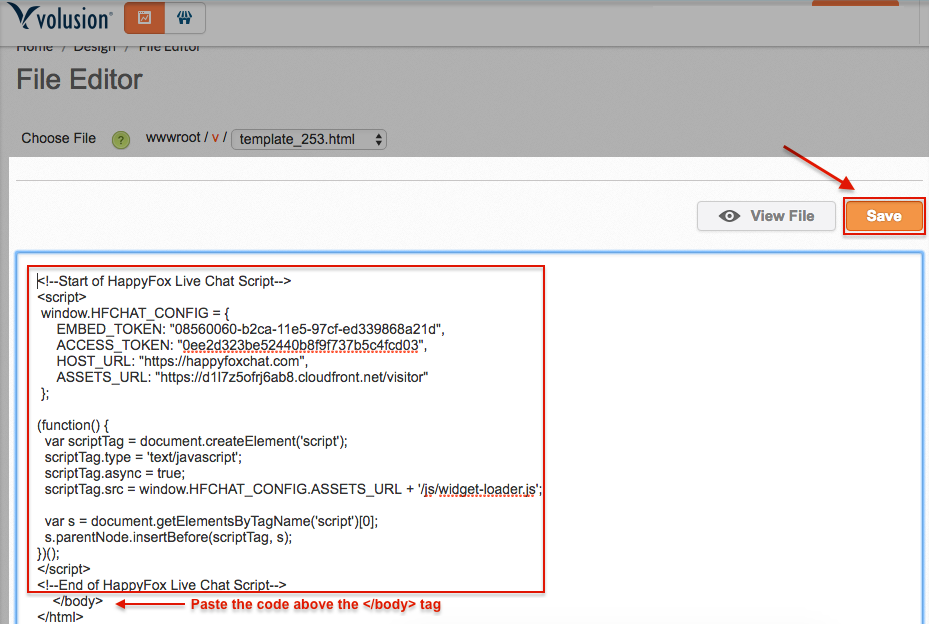Click the window.HFCHAT_CONFIG line
Image resolution: width=929 pixels, height=624 pixels.
pyautogui.click(x=135, y=313)
